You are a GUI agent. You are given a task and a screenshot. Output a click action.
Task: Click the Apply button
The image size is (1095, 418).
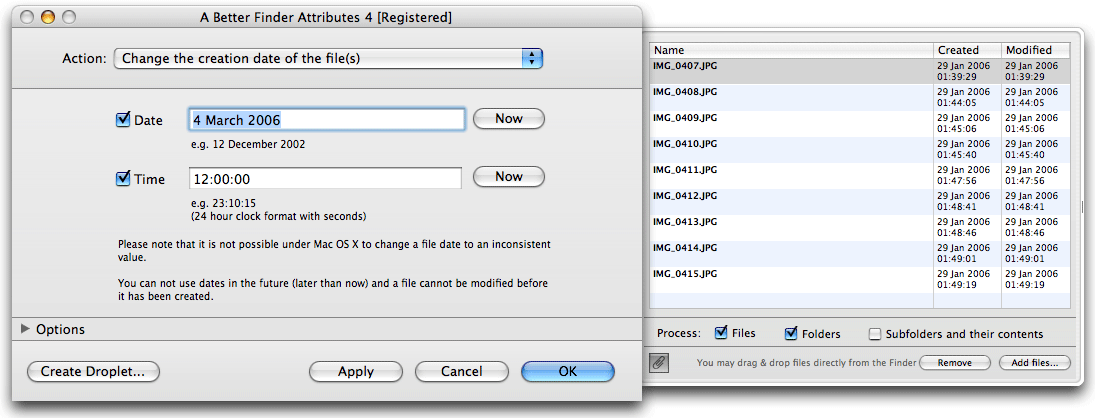[355, 372]
